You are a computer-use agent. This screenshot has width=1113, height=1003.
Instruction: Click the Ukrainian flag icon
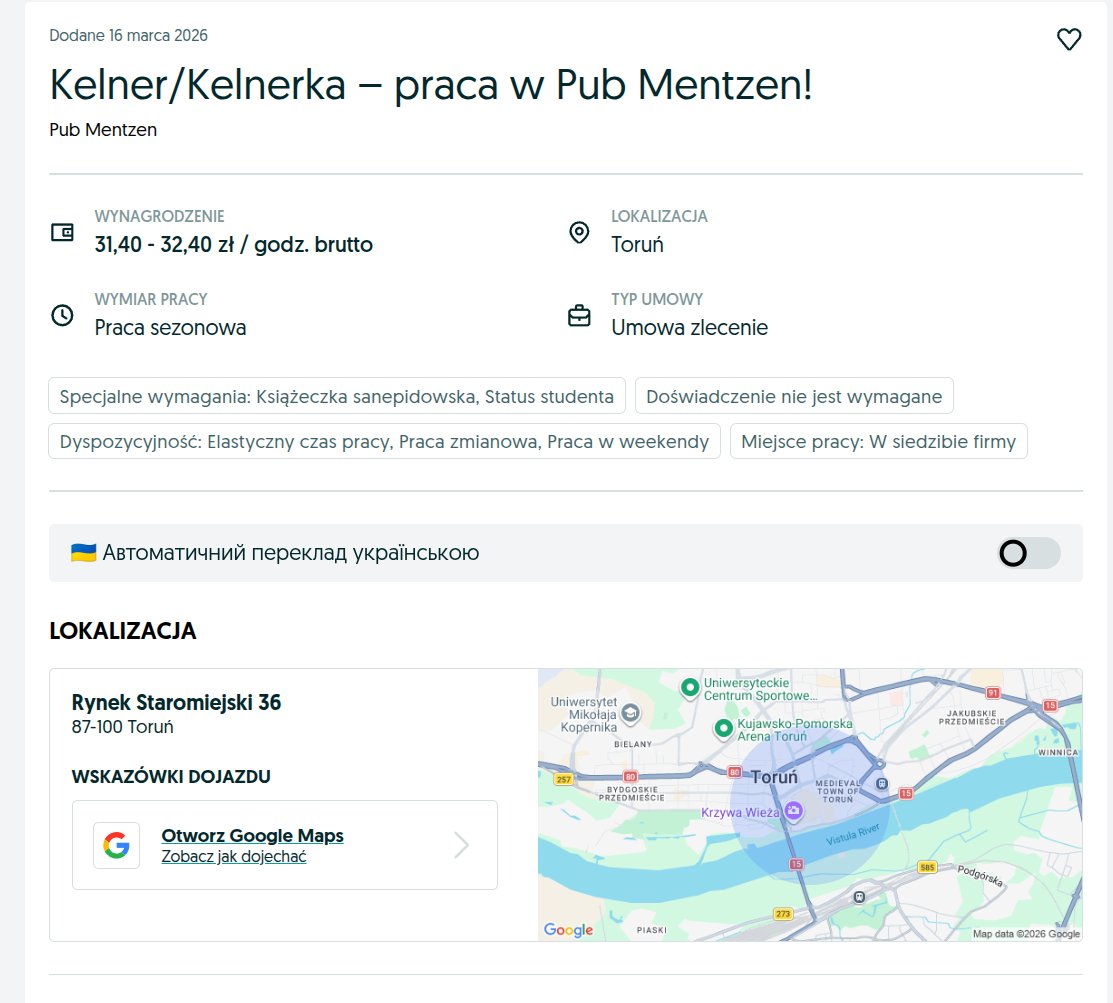pyautogui.click(x=83, y=552)
